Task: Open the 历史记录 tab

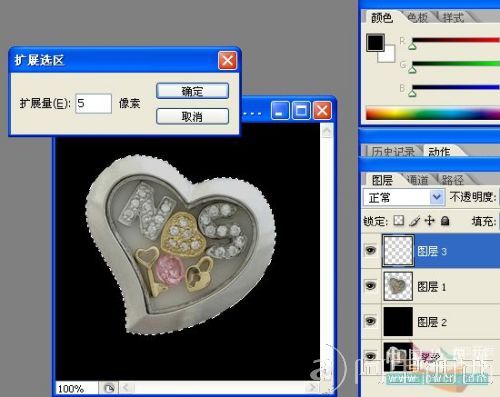Action: pyautogui.click(x=393, y=152)
